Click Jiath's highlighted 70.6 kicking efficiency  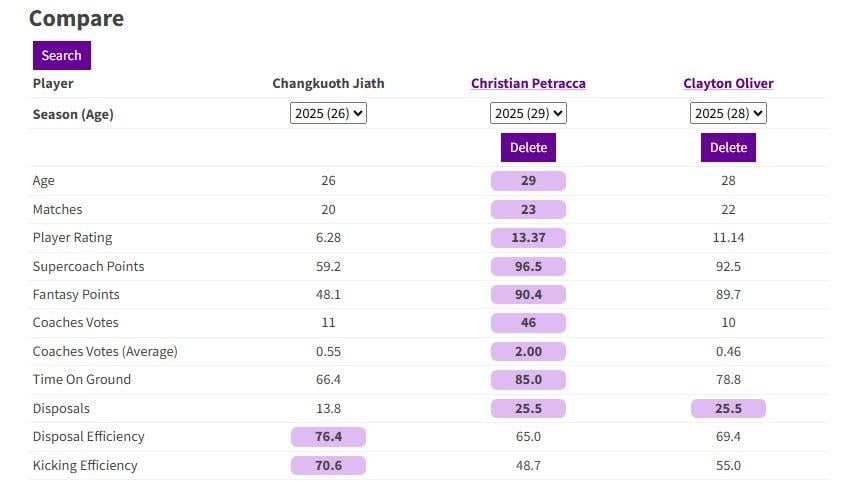tap(328, 465)
